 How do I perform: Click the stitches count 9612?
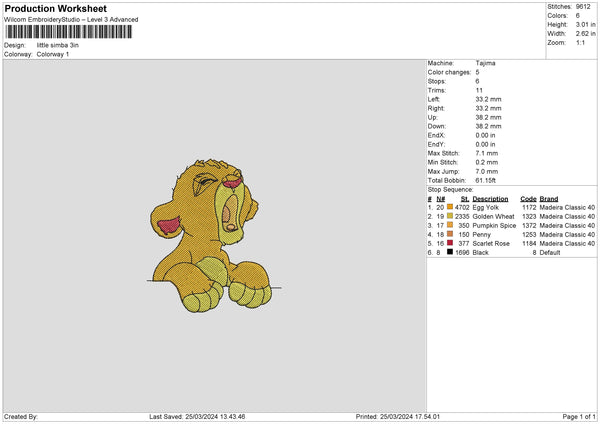[x=583, y=7]
